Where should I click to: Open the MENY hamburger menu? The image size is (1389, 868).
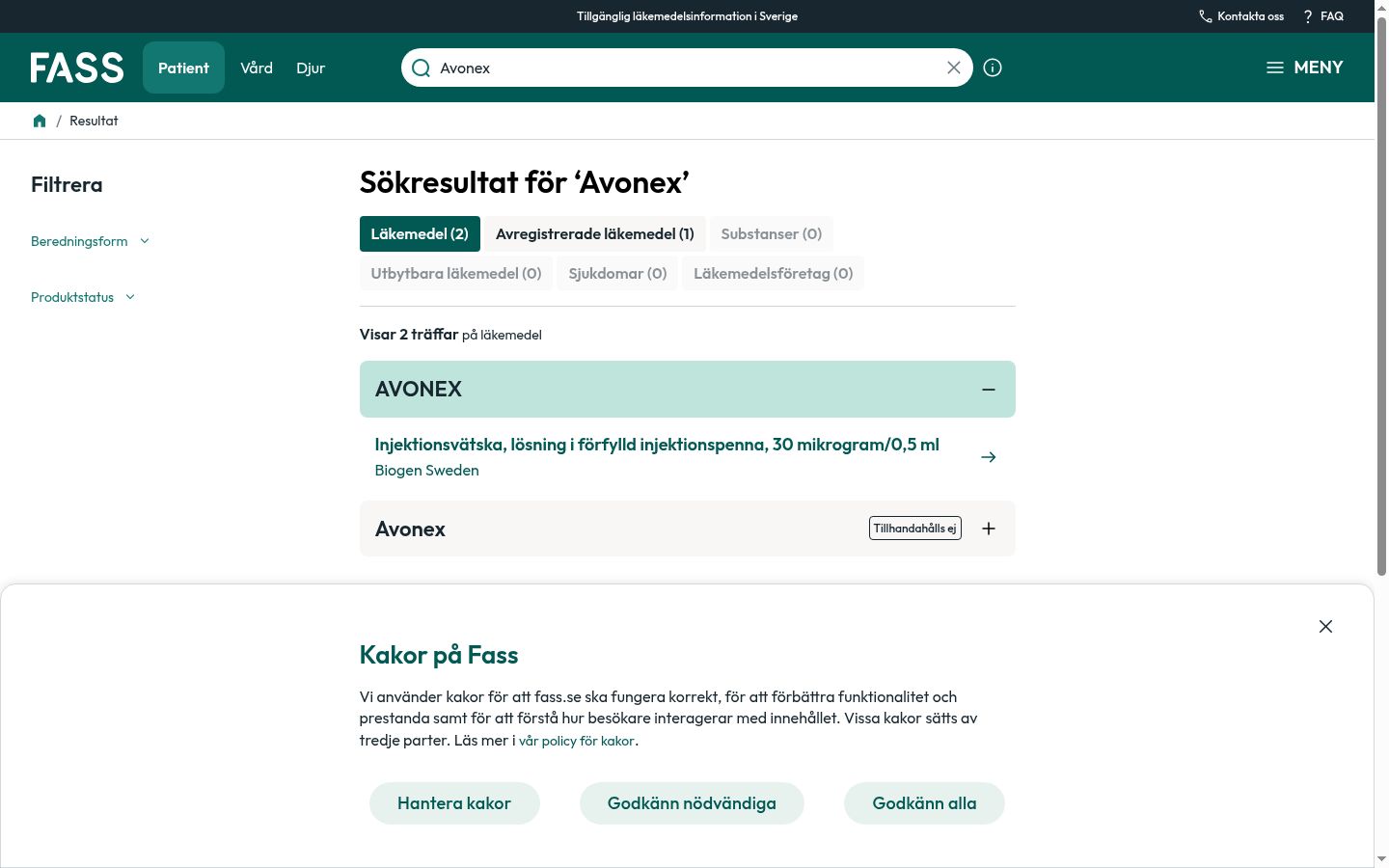1305,68
